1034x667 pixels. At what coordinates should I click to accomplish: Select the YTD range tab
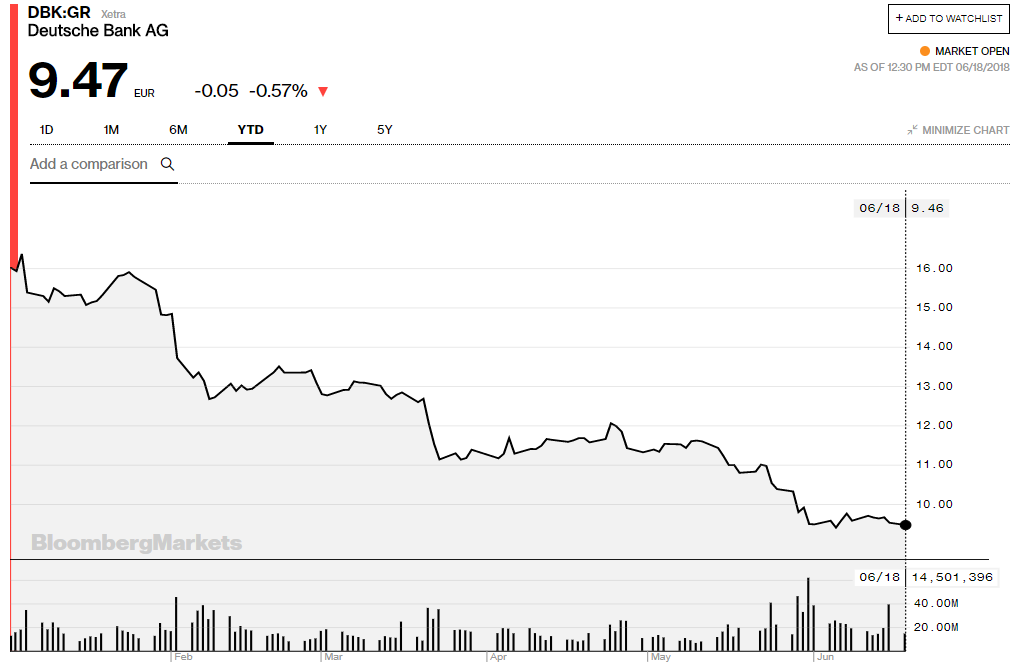(250, 130)
